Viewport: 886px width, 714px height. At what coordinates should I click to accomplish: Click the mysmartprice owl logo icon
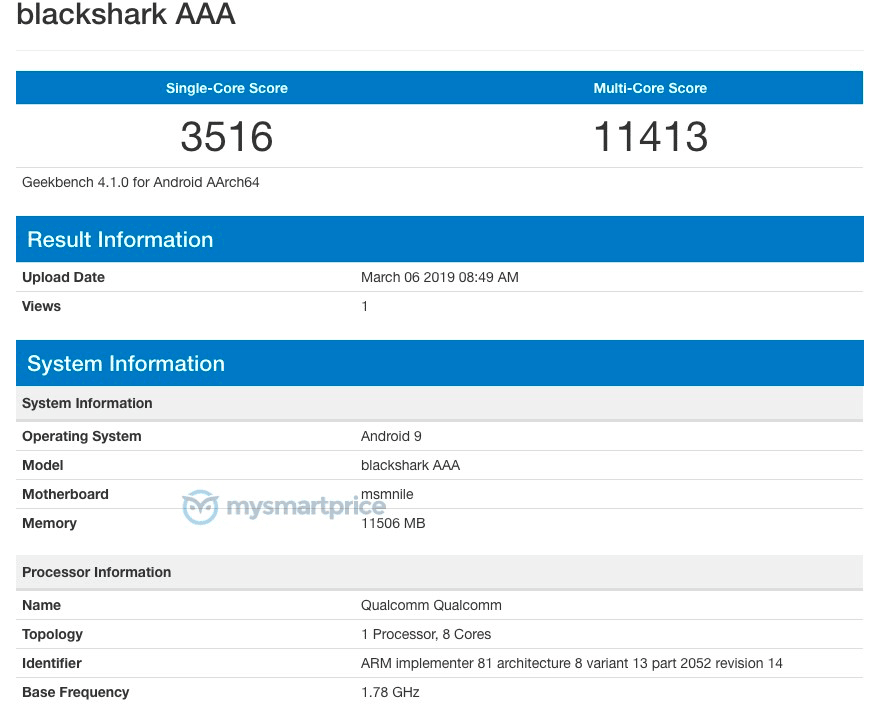tap(200, 507)
